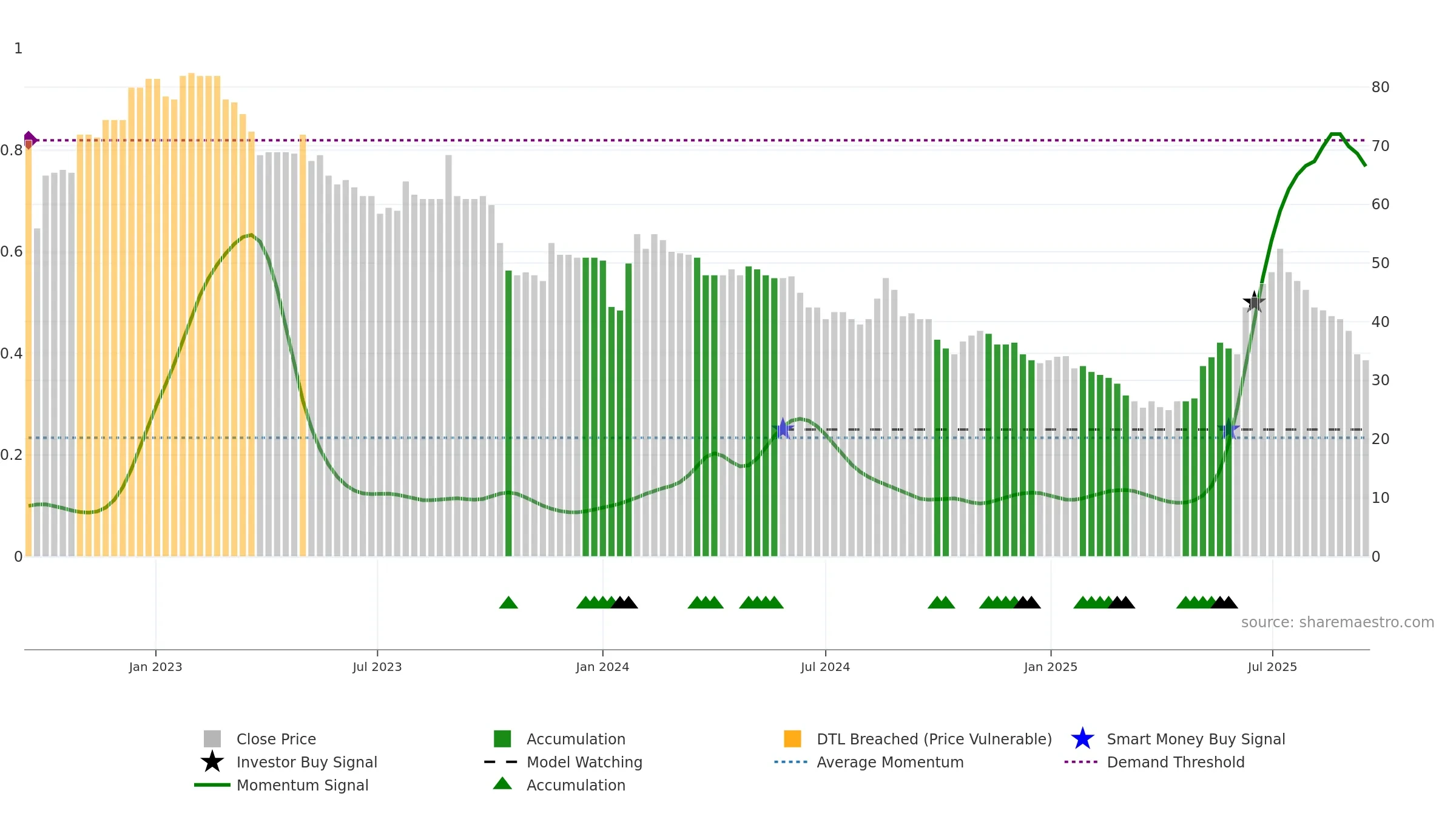
Task: Click the orange DTL Breached legend square
Action: tap(792, 739)
